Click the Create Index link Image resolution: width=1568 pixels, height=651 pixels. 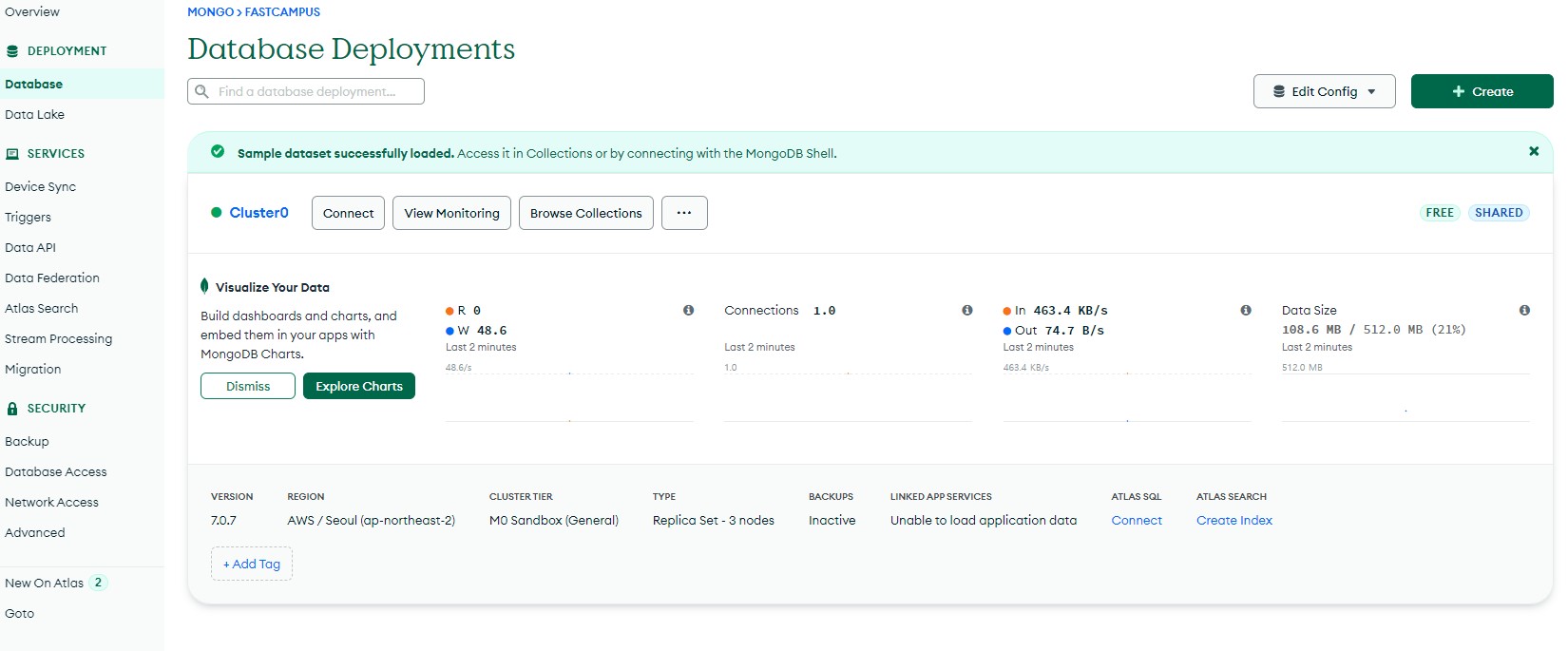1233,520
